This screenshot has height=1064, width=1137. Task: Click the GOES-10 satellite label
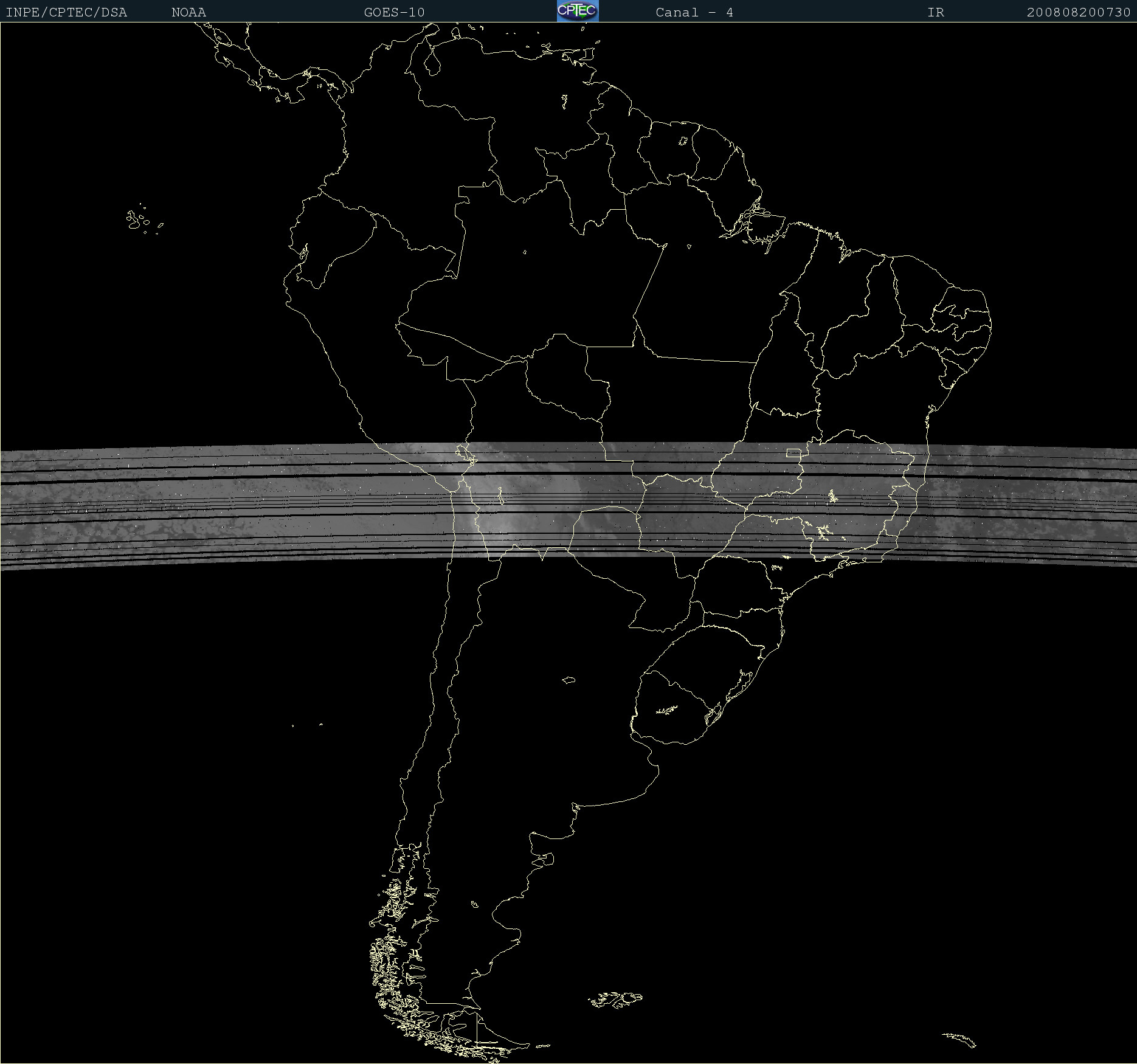(x=394, y=12)
